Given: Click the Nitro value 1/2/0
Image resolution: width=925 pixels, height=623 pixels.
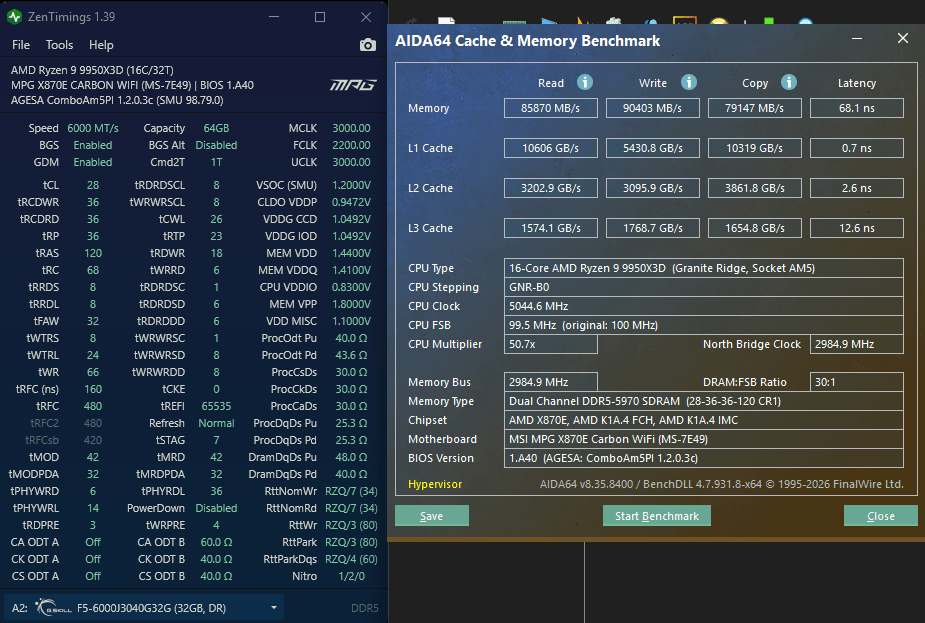Looking at the screenshot, I should tap(352, 576).
